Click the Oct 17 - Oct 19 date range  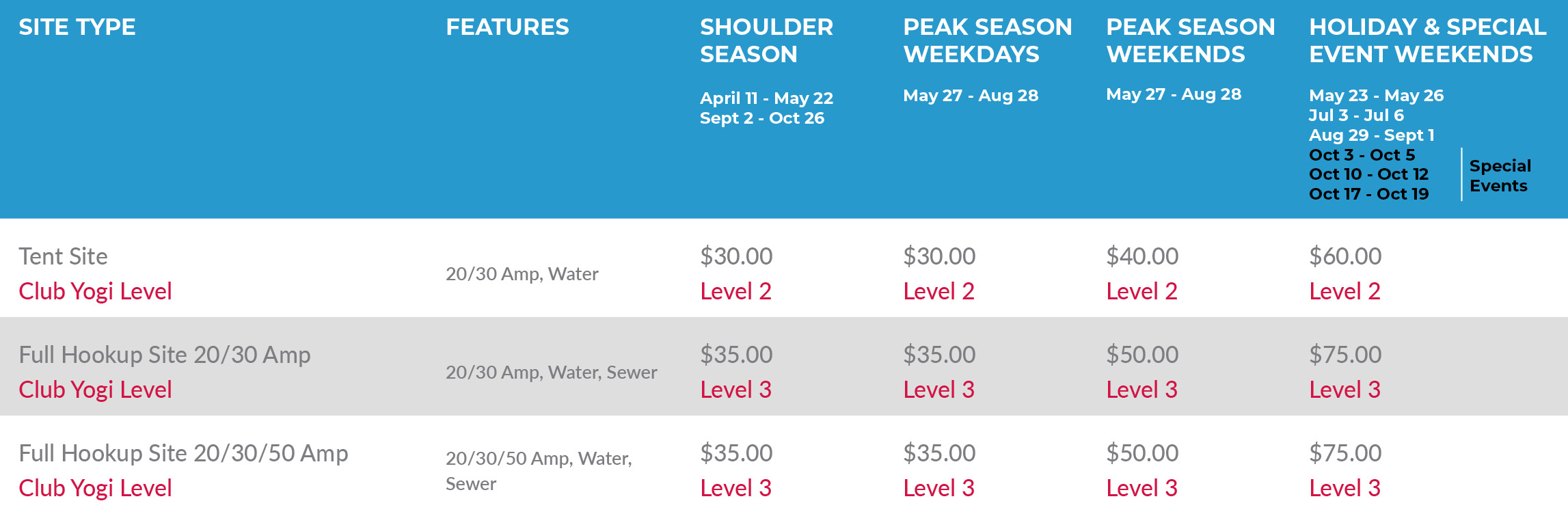pyautogui.click(x=1368, y=194)
